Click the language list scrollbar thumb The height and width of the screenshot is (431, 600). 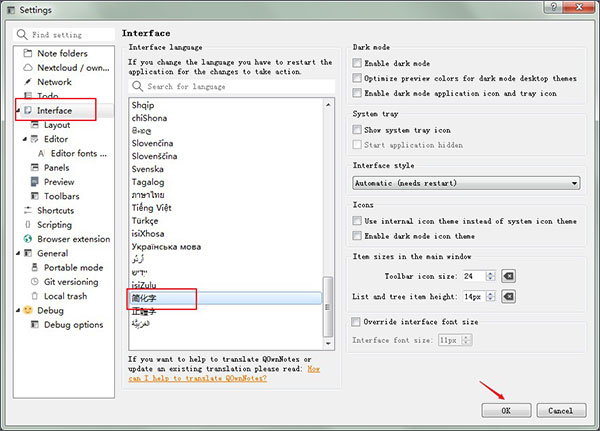[x=328, y=307]
